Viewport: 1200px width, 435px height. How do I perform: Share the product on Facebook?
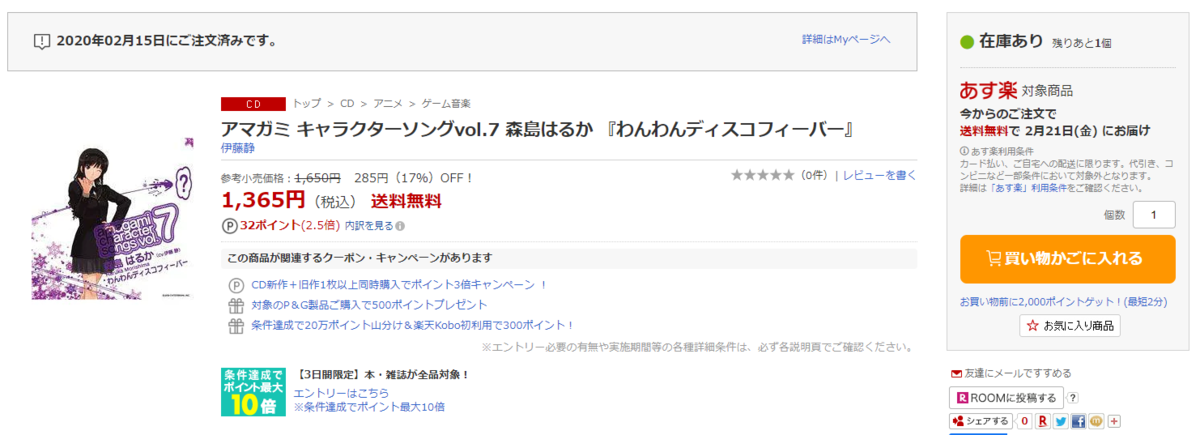coord(1079,421)
